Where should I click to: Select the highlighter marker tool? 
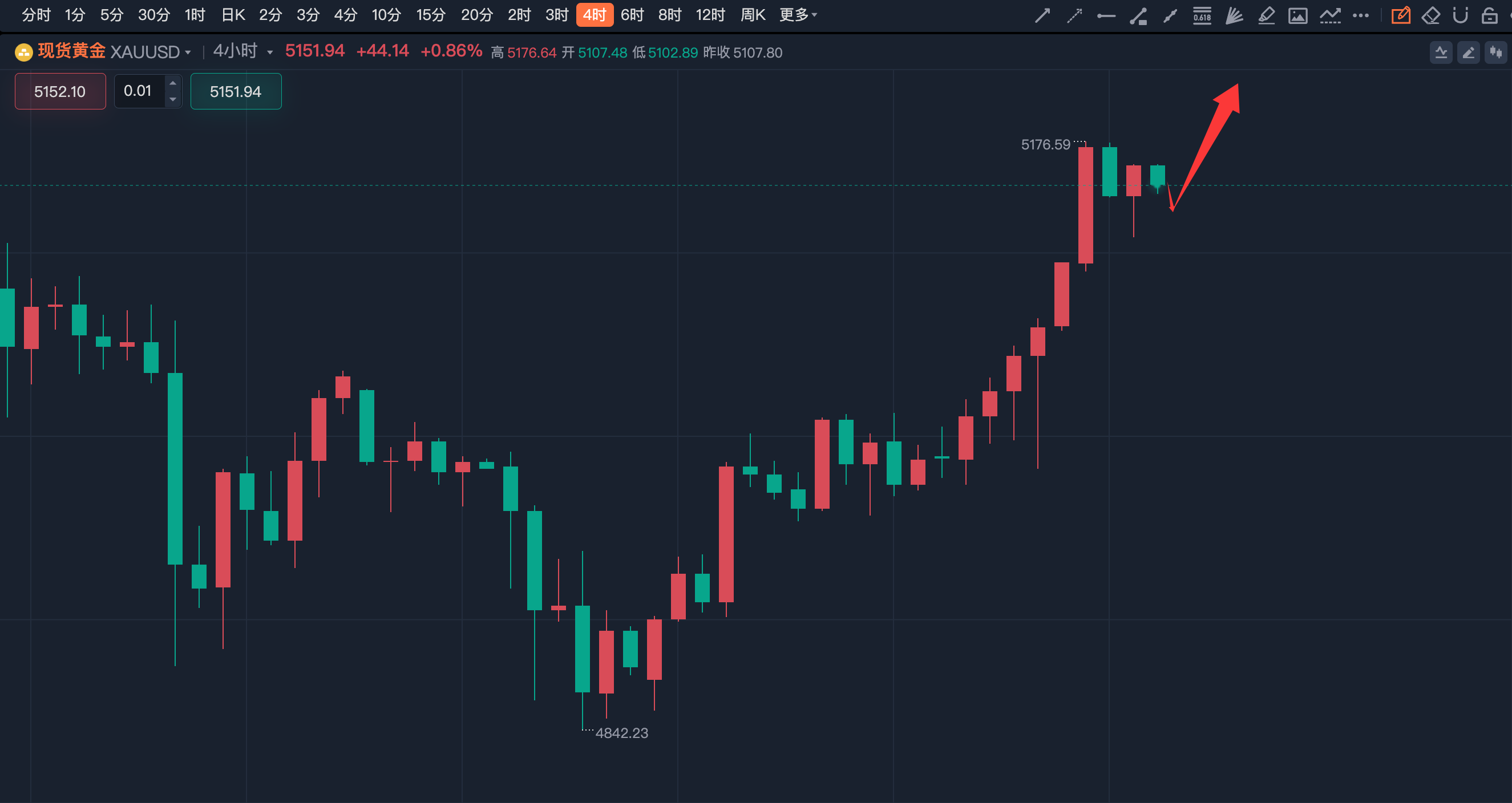tap(1266, 15)
